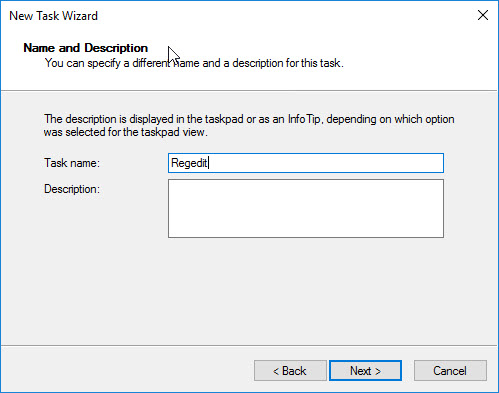
Task: Click blank gray area below Description box
Action: tap(306, 290)
